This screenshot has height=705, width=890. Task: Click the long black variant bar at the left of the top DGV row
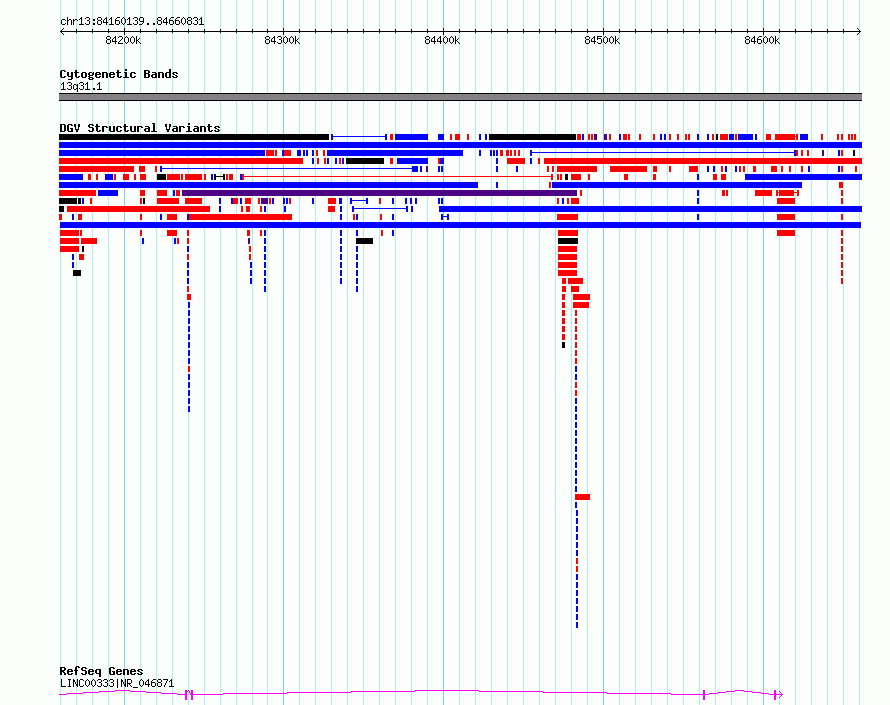[x=194, y=137]
